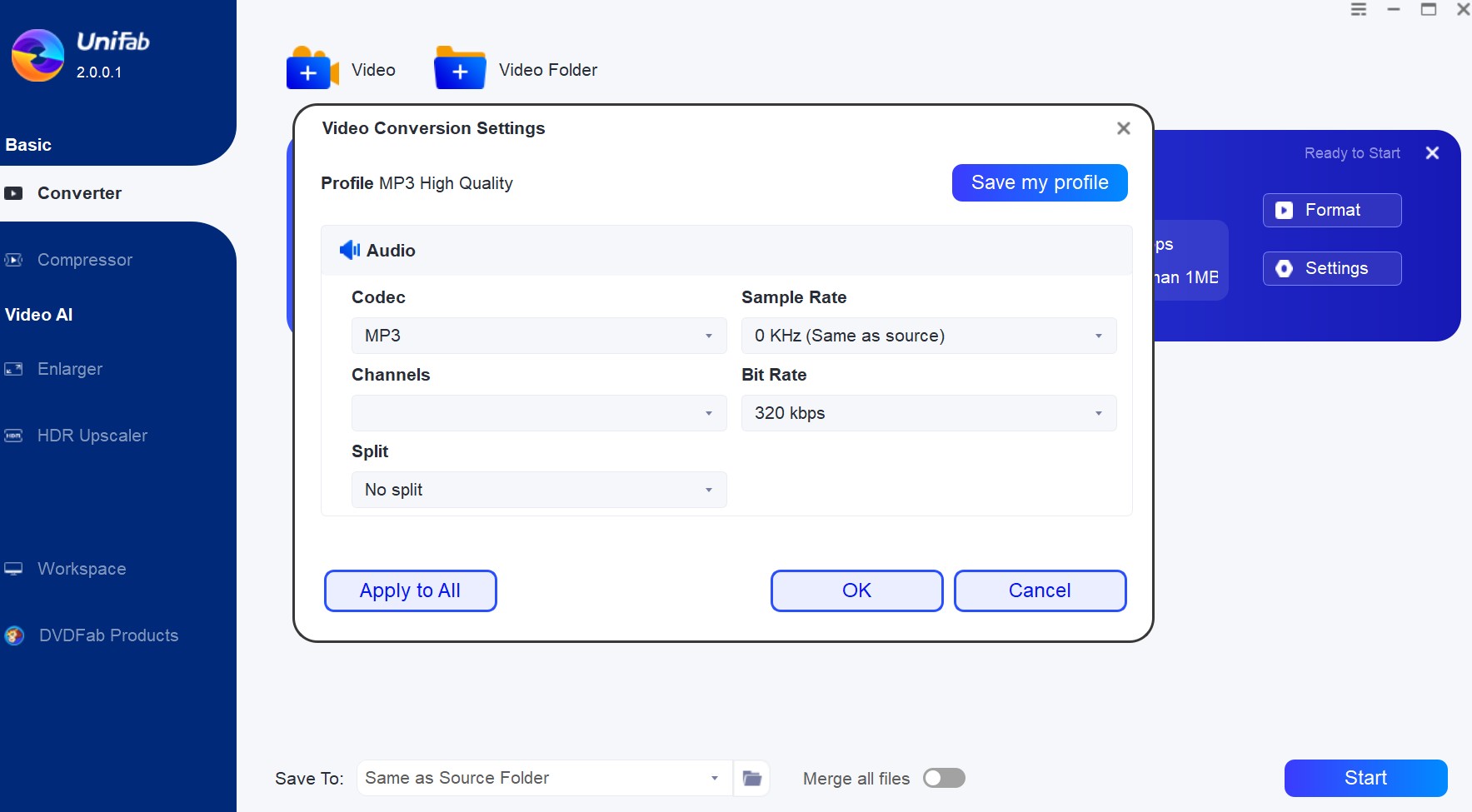The width and height of the screenshot is (1472, 812).
Task: Click the HDR Upscaler sidebar icon
Action: [x=13, y=436]
